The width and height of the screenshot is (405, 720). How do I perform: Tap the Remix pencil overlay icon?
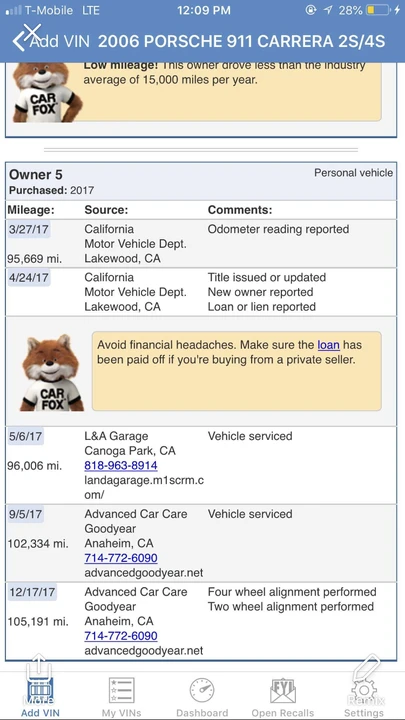click(367, 675)
